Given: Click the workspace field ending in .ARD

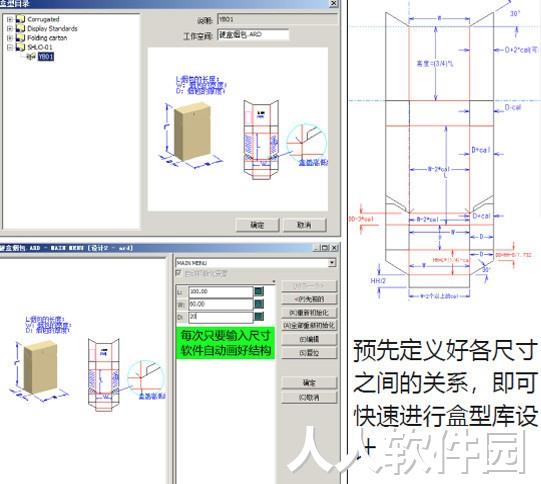Looking at the screenshot, I should click(x=253, y=35).
